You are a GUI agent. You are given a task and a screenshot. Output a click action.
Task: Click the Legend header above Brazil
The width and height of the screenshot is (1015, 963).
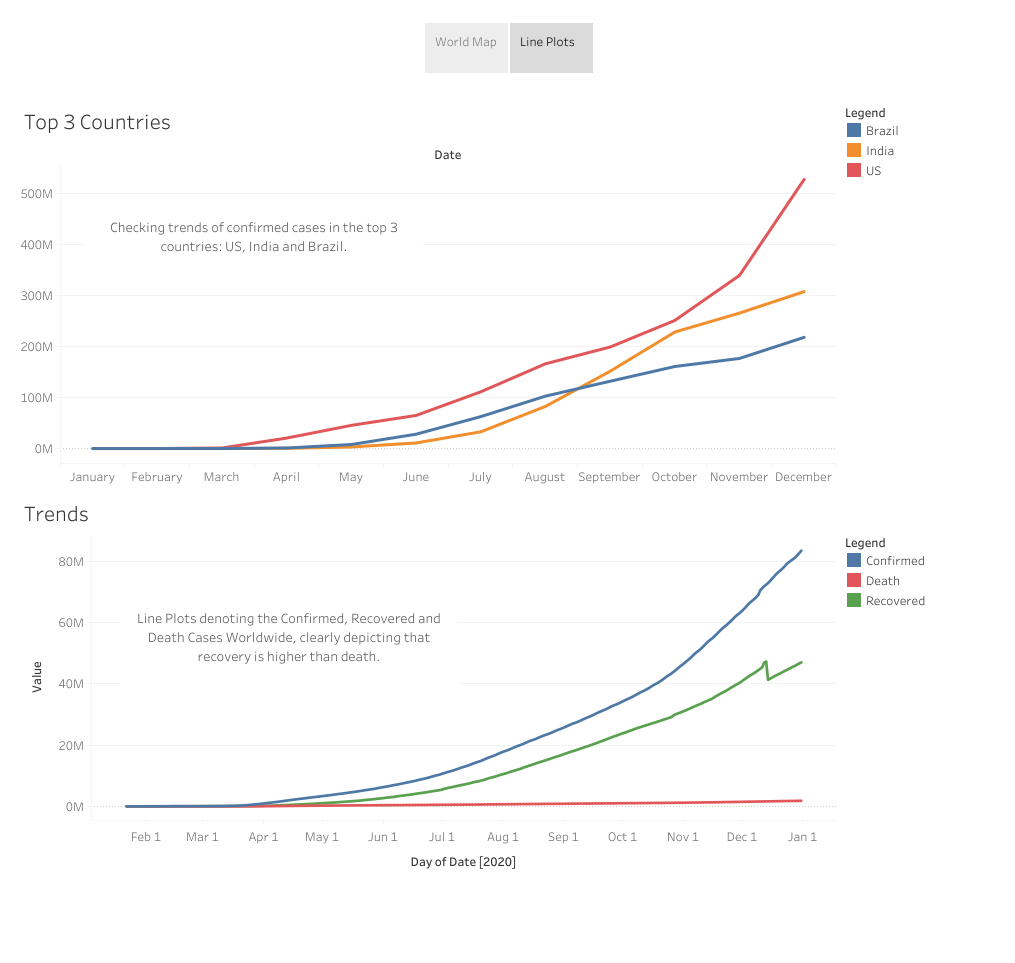(x=865, y=112)
